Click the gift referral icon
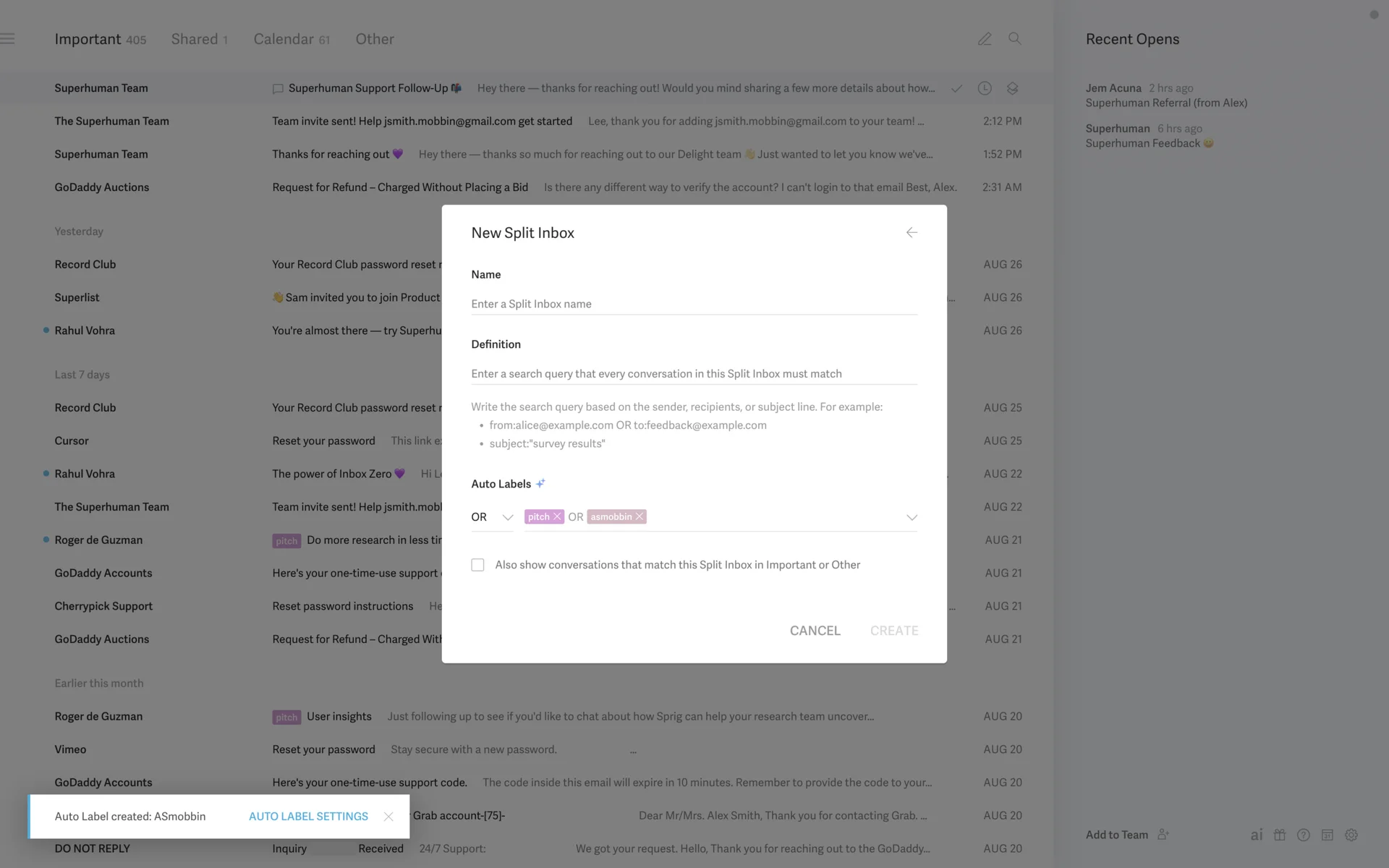The width and height of the screenshot is (1389, 868). coord(1280,835)
